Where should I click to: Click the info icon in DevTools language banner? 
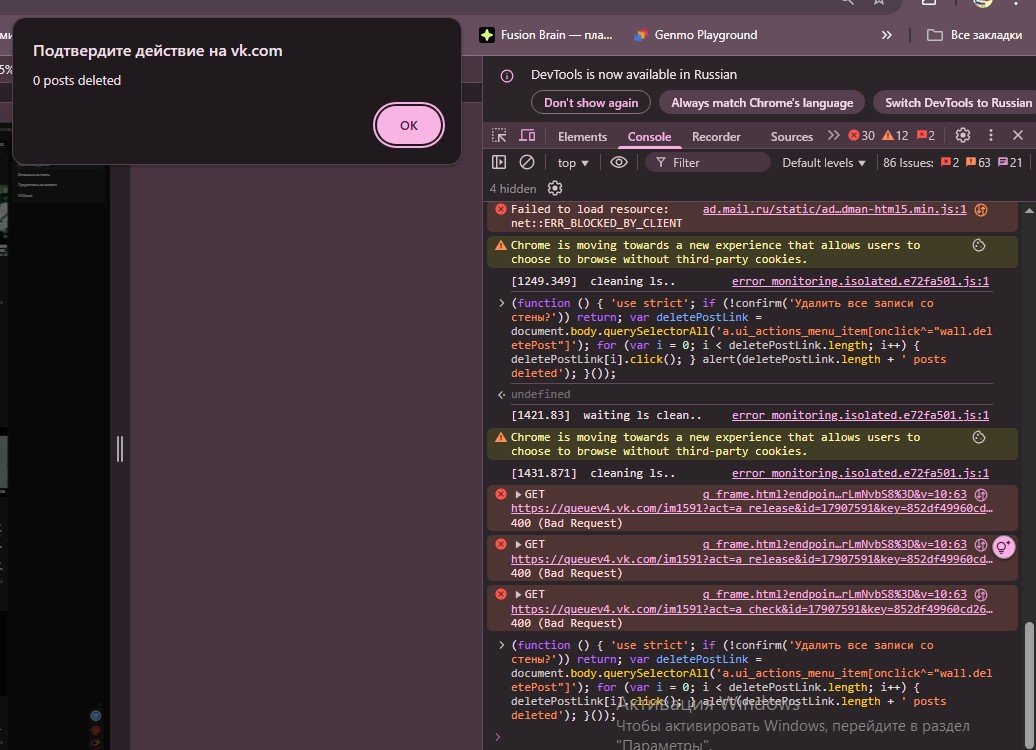point(507,75)
